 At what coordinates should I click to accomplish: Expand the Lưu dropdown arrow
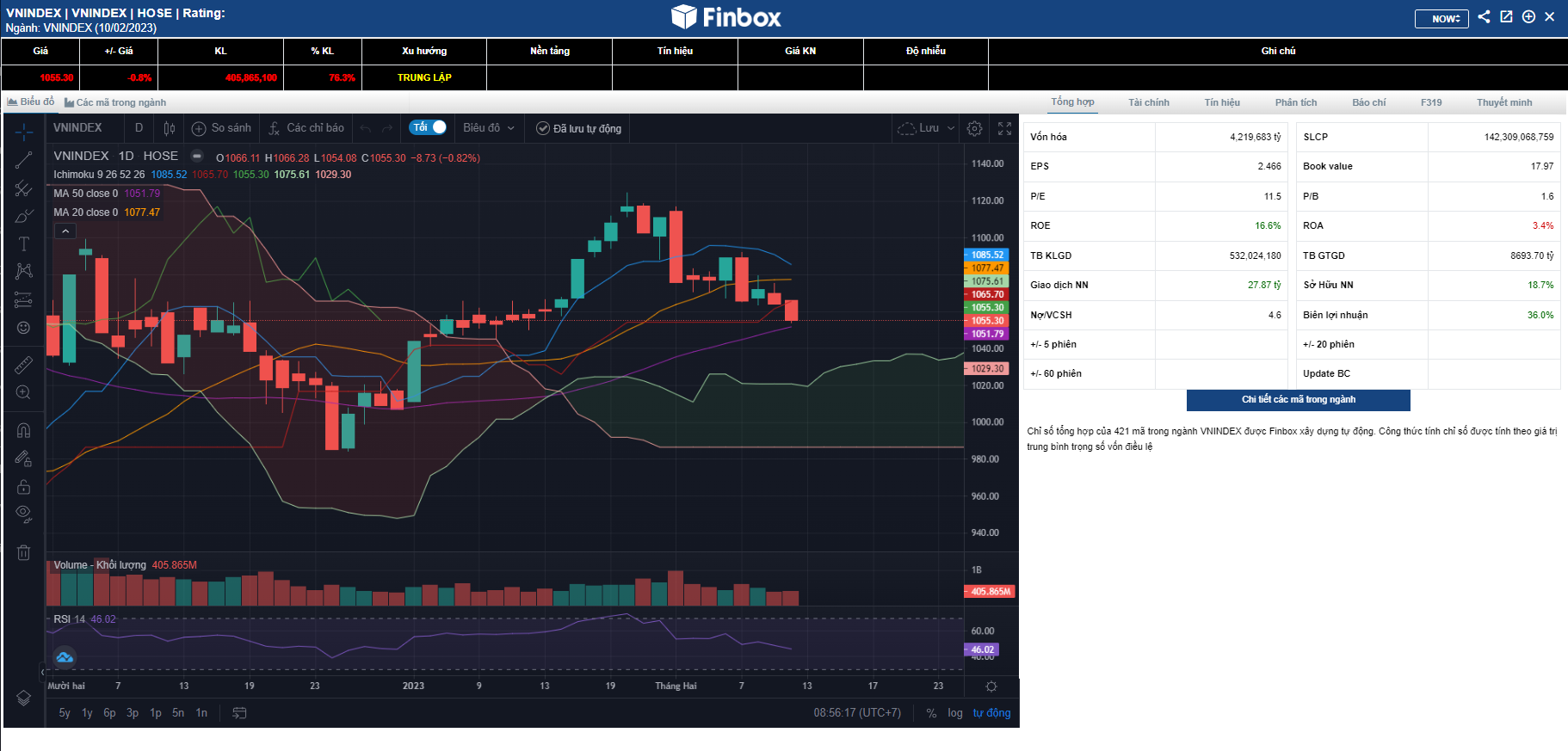coord(951,128)
